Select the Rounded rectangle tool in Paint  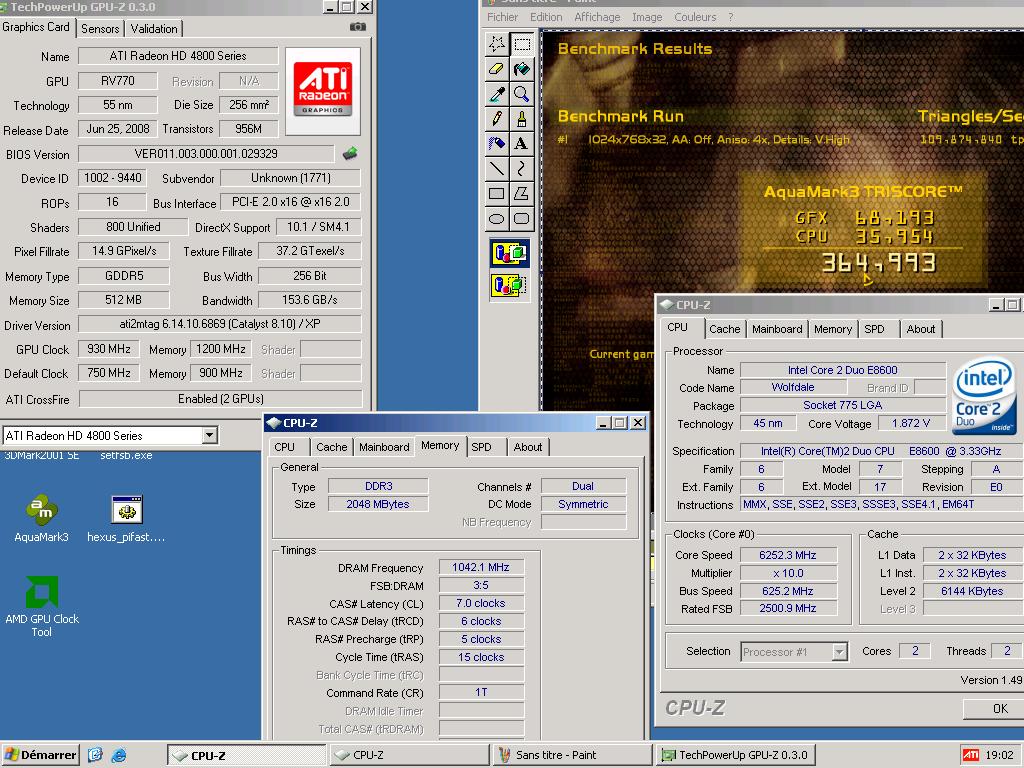[522, 218]
